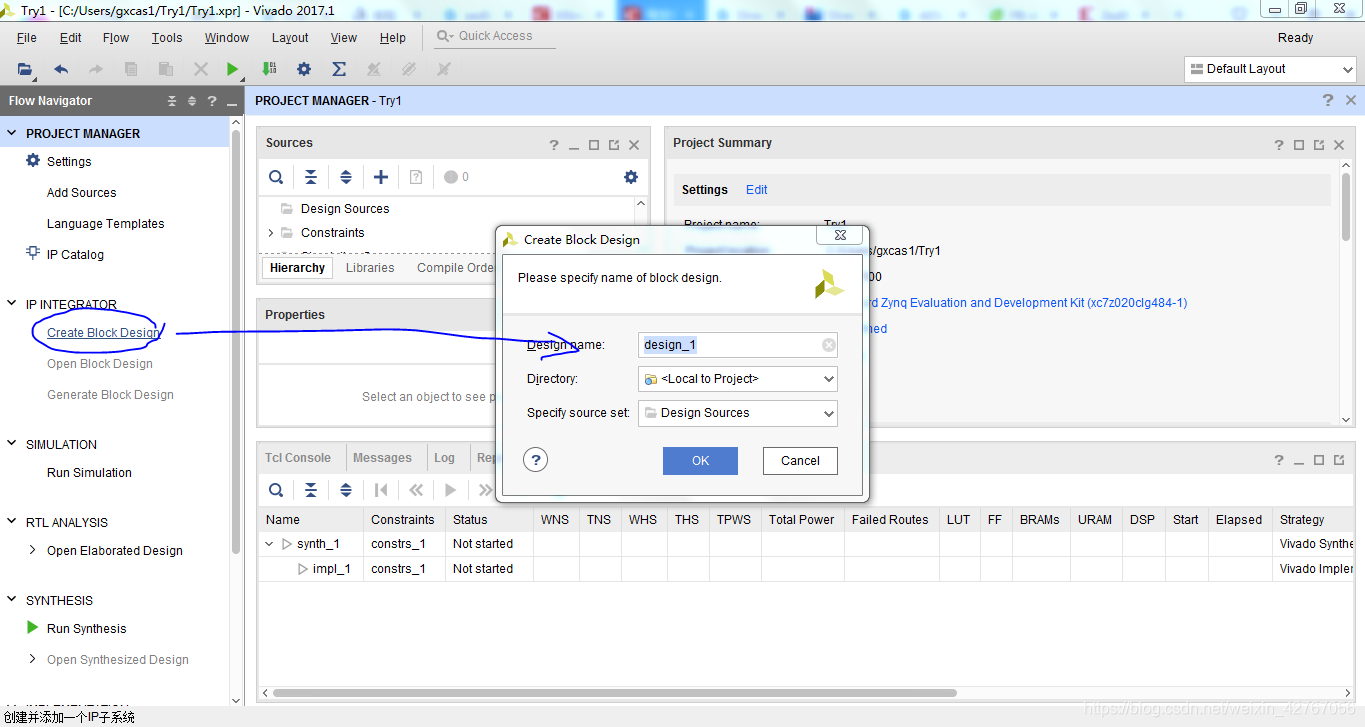
Task: Click the Open Project toolbar icon
Action: coord(25,69)
